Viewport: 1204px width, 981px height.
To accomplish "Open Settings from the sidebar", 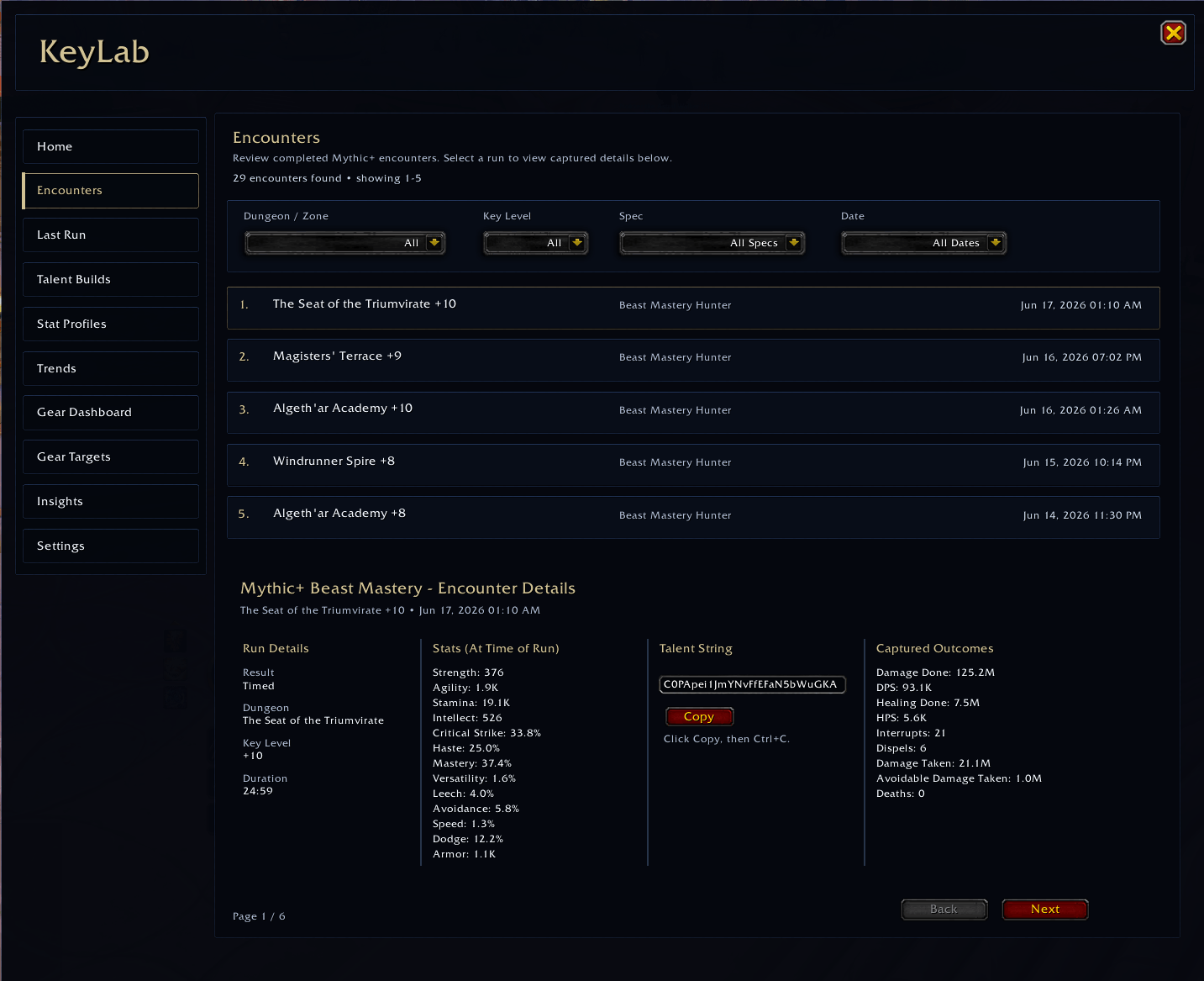I will pos(111,546).
